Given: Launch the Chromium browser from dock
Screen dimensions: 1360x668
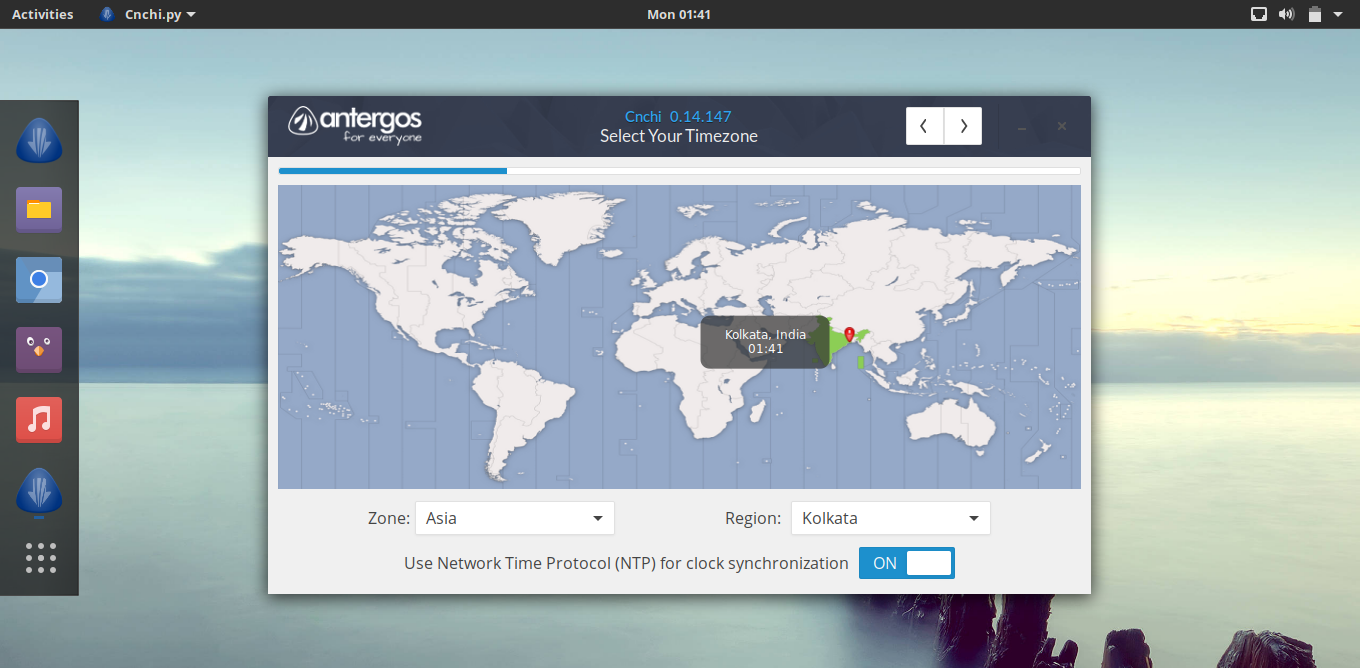Looking at the screenshot, I should [39, 280].
